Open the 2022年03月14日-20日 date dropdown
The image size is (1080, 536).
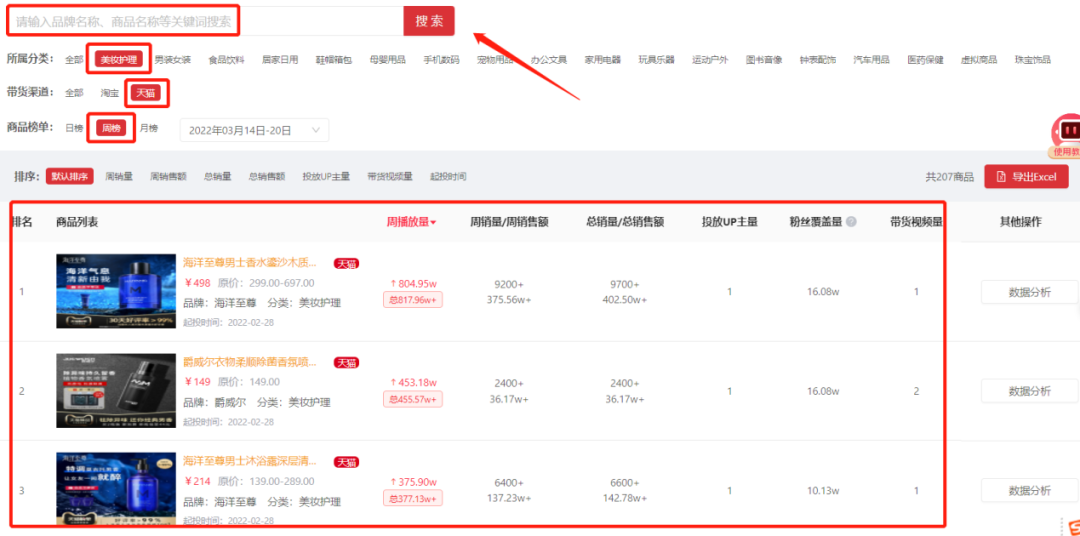[x=254, y=130]
